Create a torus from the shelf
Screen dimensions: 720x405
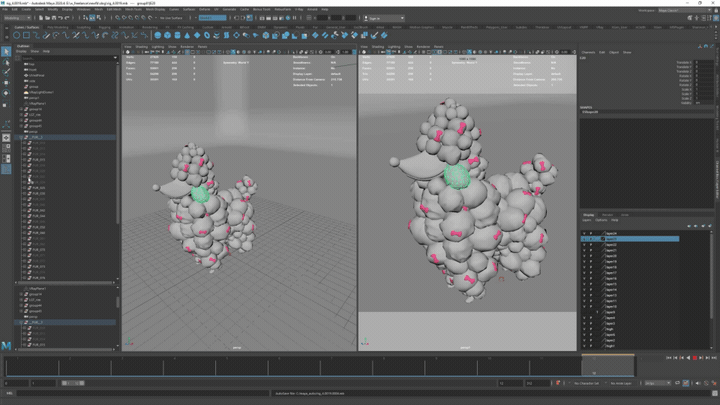click(207, 35)
